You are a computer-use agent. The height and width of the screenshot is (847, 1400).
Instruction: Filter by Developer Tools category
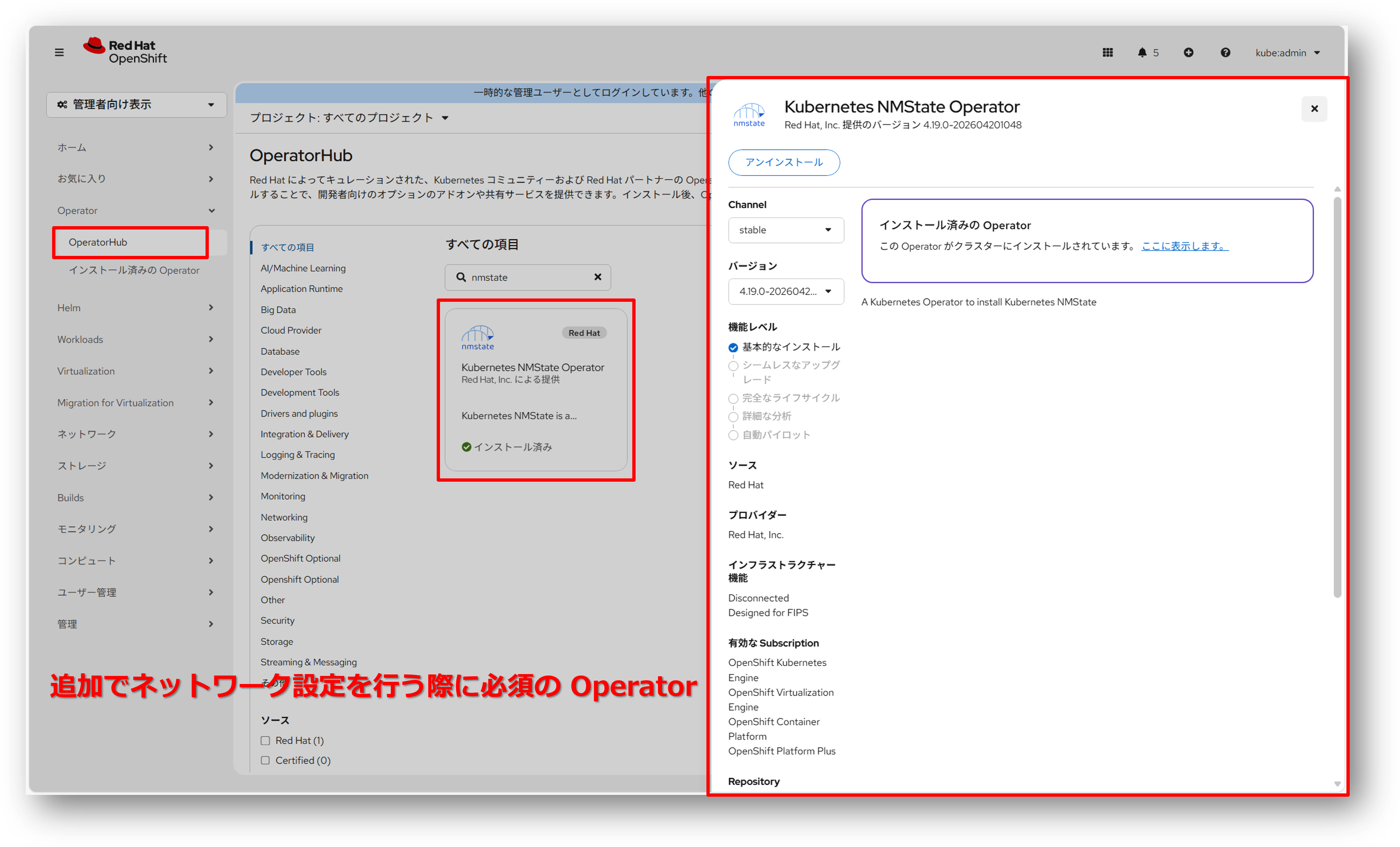pyautogui.click(x=294, y=372)
